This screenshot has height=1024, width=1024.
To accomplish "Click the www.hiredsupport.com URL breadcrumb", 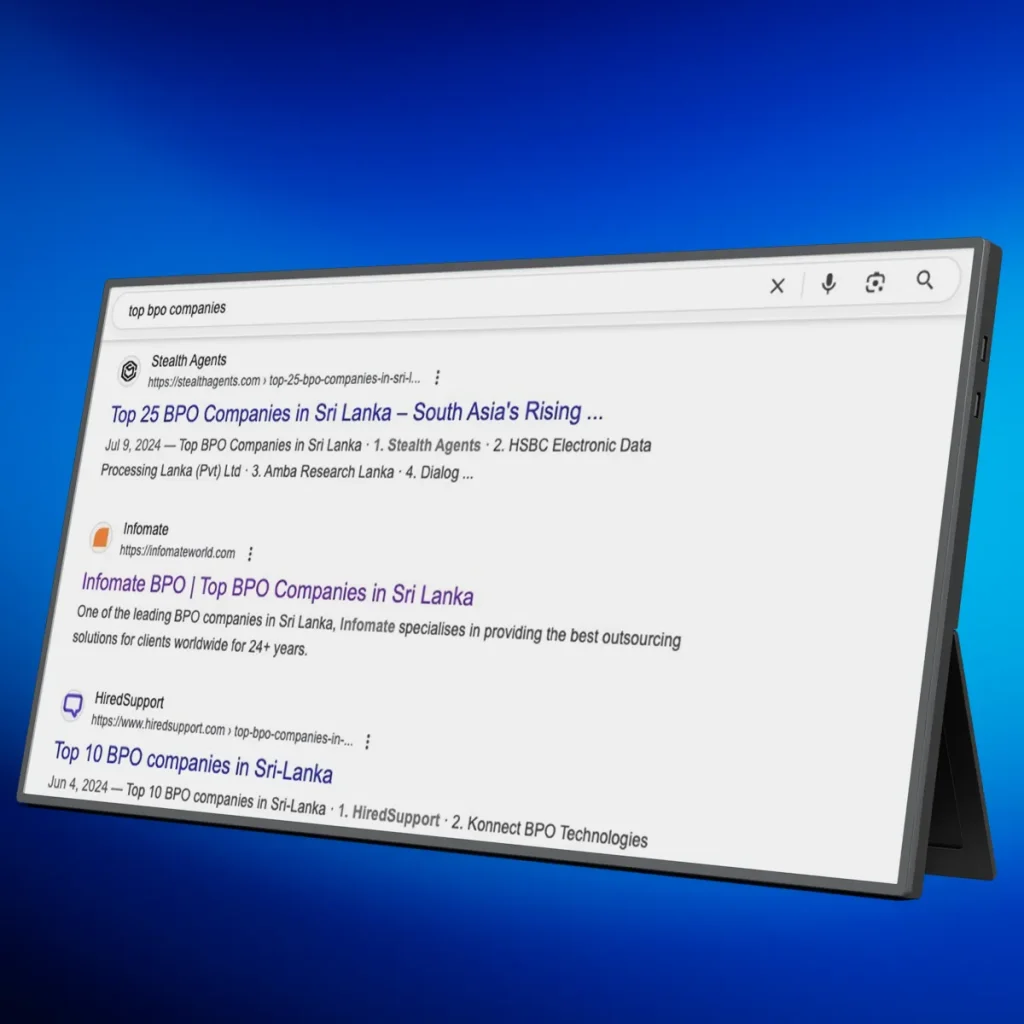I will 222,731.
